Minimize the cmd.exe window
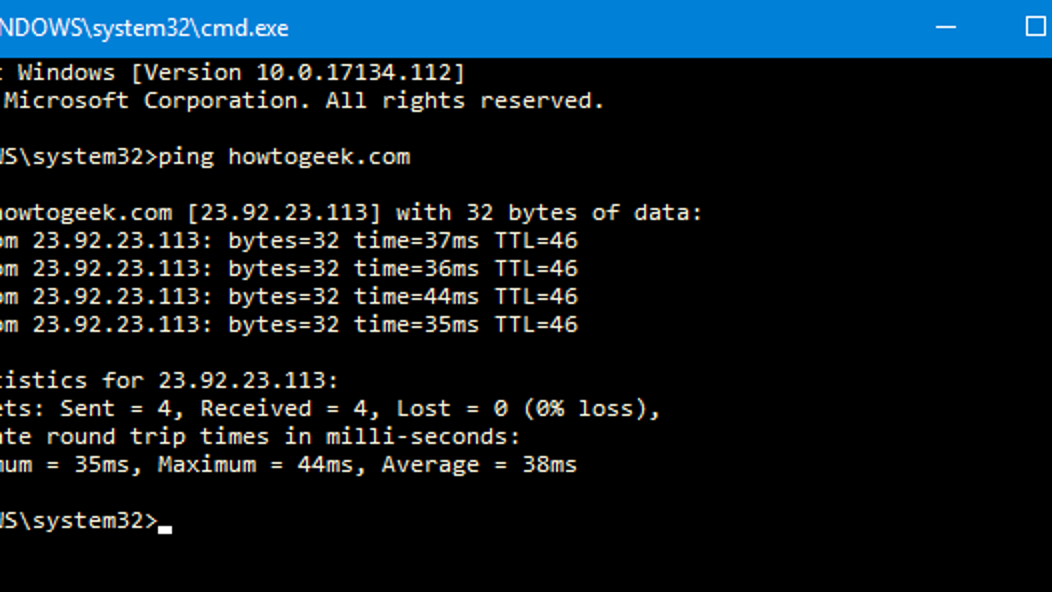 click(945, 28)
